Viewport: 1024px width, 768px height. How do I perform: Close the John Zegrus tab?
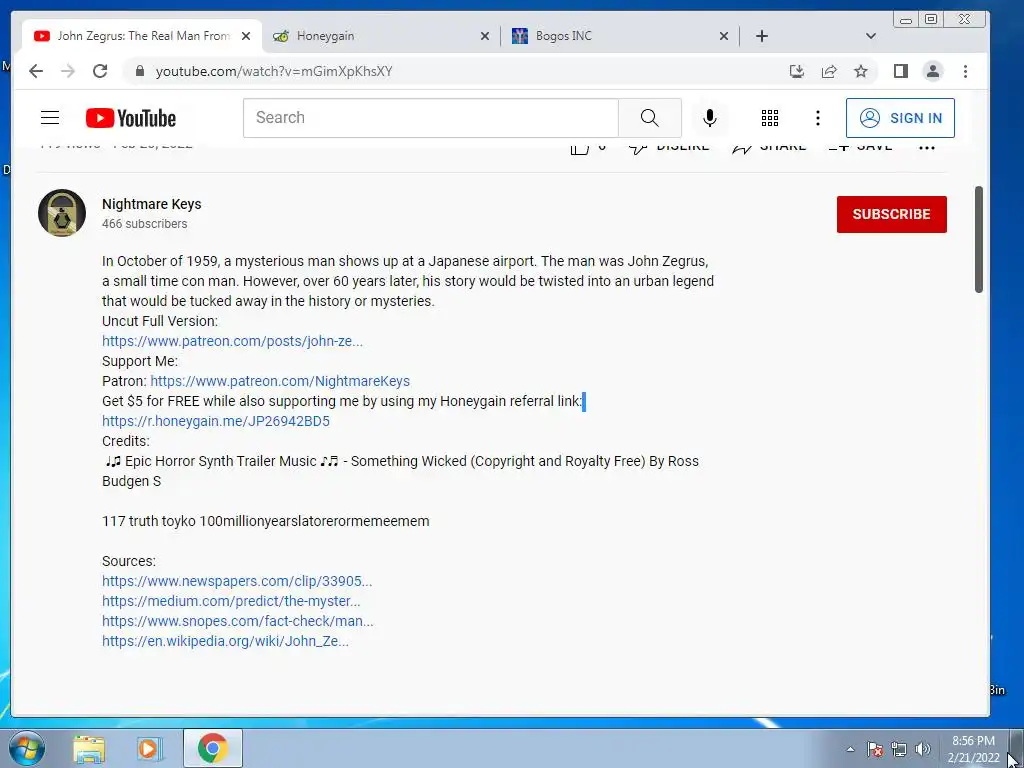(246, 36)
